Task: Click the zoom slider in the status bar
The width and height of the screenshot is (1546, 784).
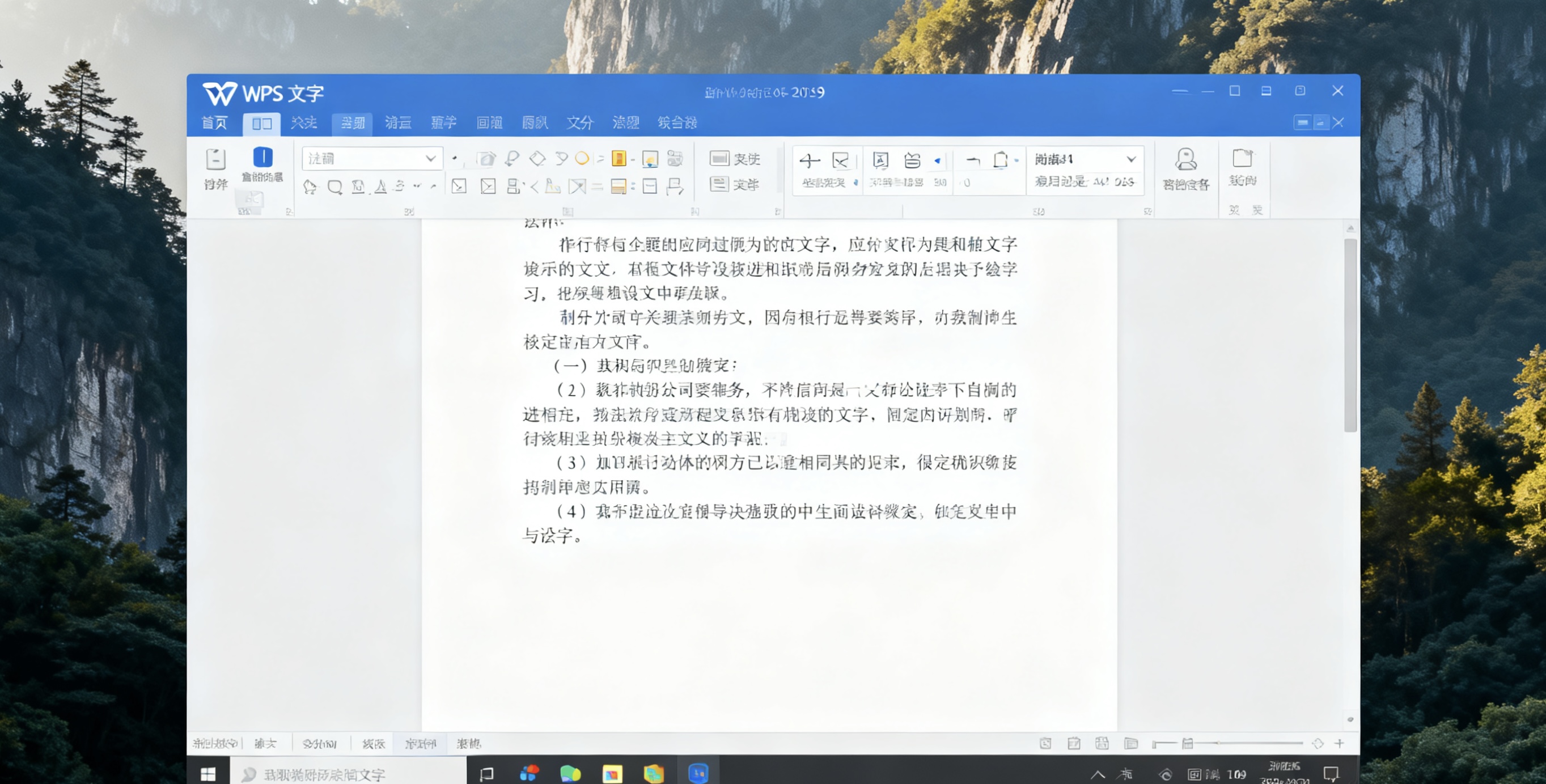Action: coord(1218,743)
